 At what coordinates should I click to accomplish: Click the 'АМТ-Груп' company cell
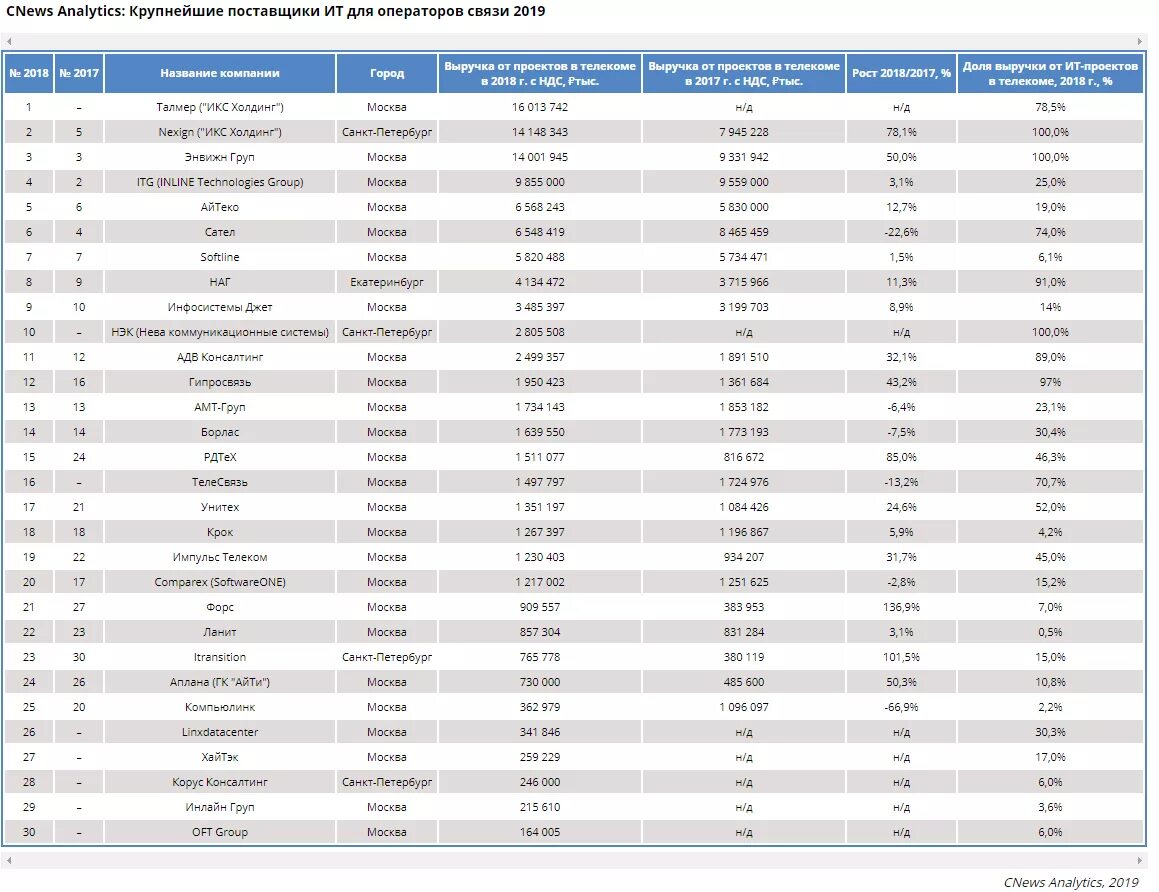tap(220, 407)
